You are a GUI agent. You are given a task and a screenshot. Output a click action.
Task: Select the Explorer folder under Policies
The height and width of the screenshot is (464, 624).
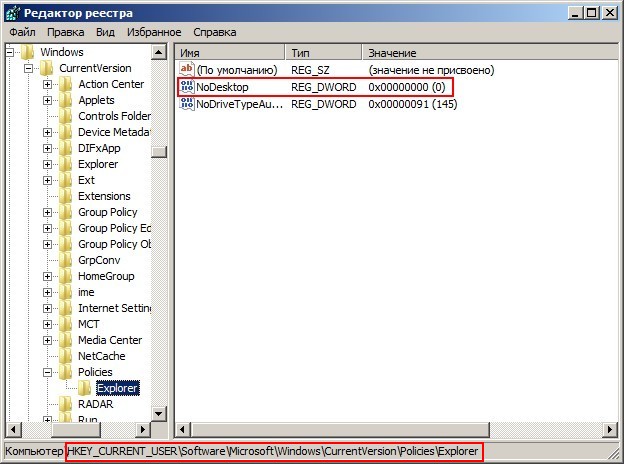click(117, 388)
